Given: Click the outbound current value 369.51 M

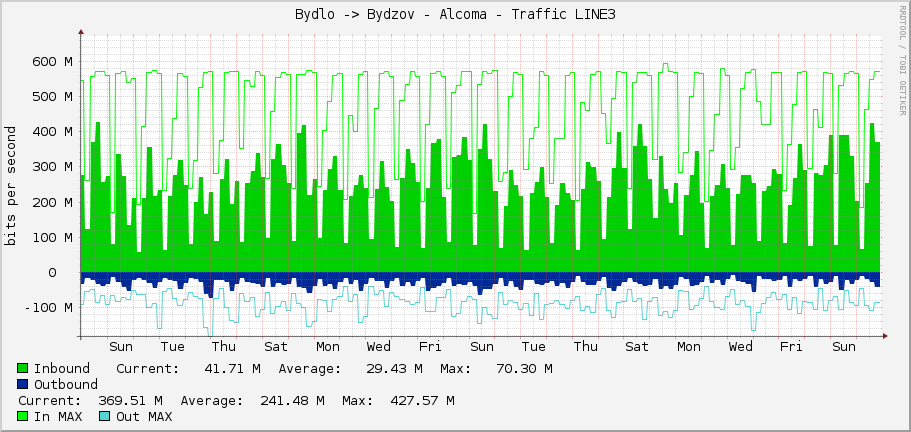Looking at the screenshot, I should (x=130, y=401).
